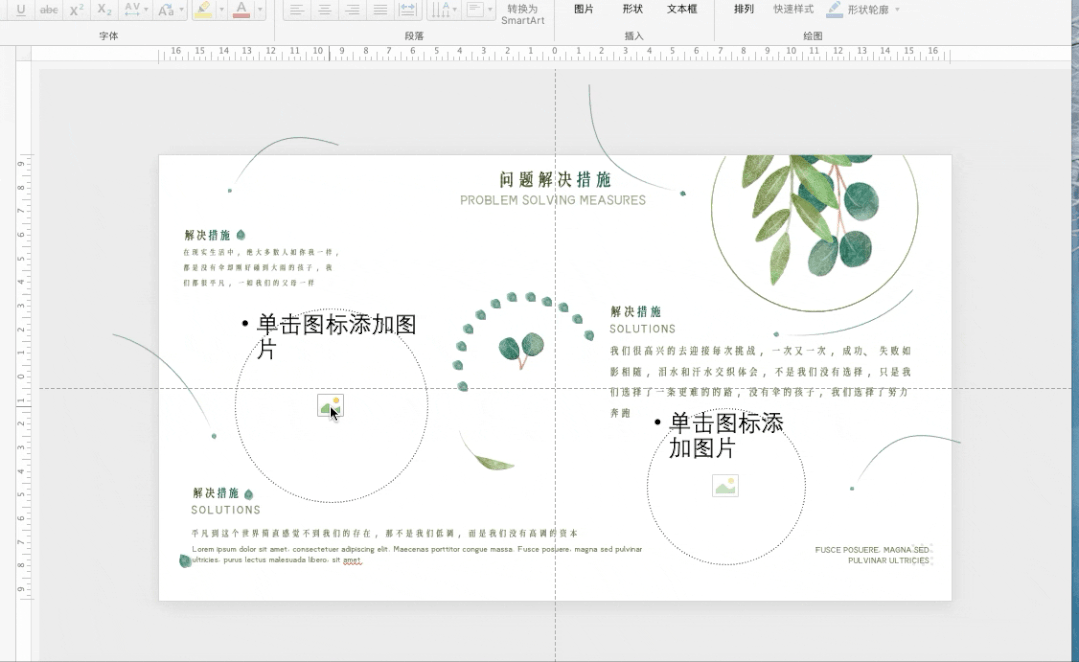Open the 排列 arrange options
The height and width of the screenshot is (662, 1079).
click(x=744, y=10)
